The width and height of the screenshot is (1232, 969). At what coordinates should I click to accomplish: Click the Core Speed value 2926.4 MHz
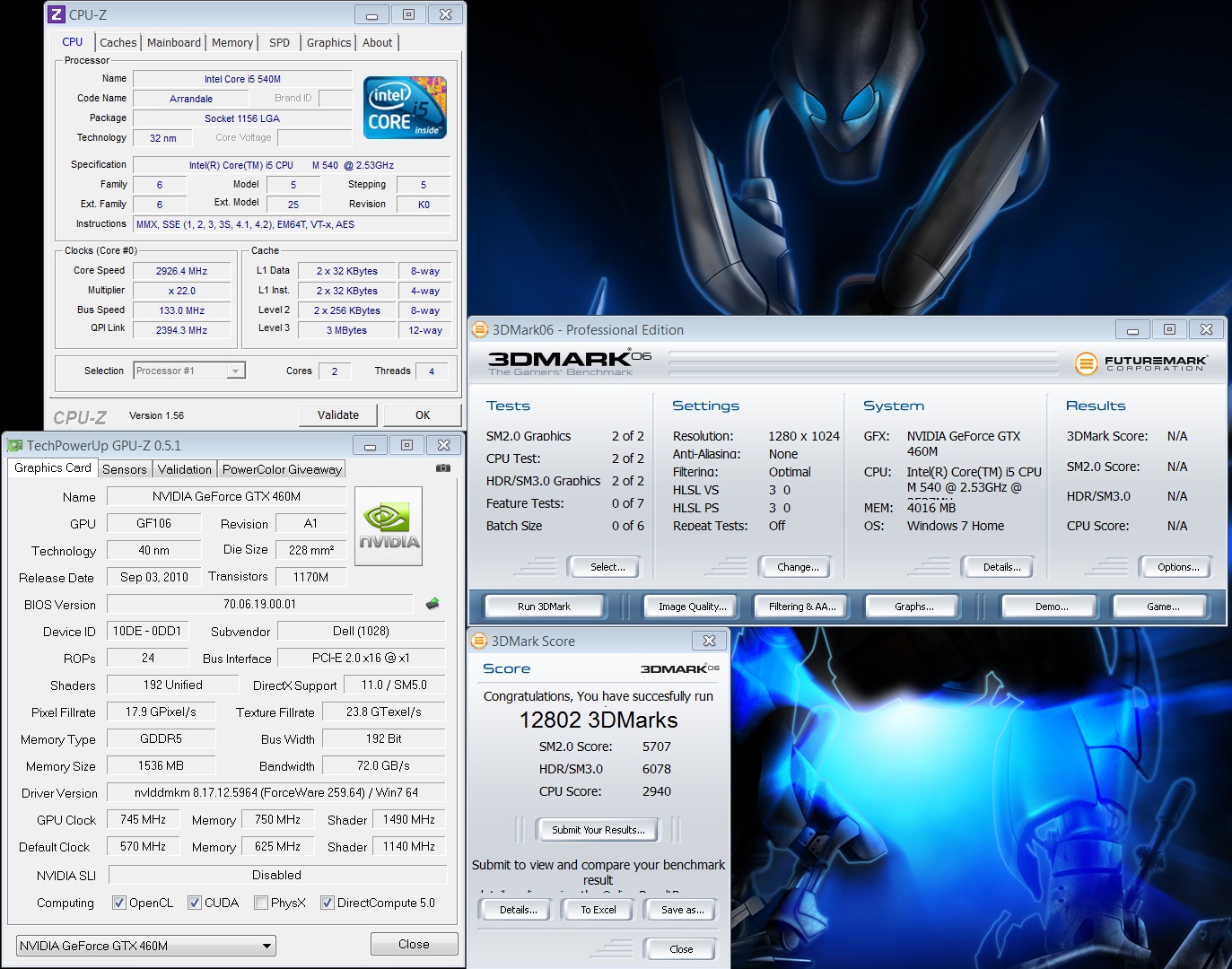click(x=181, y=271)
